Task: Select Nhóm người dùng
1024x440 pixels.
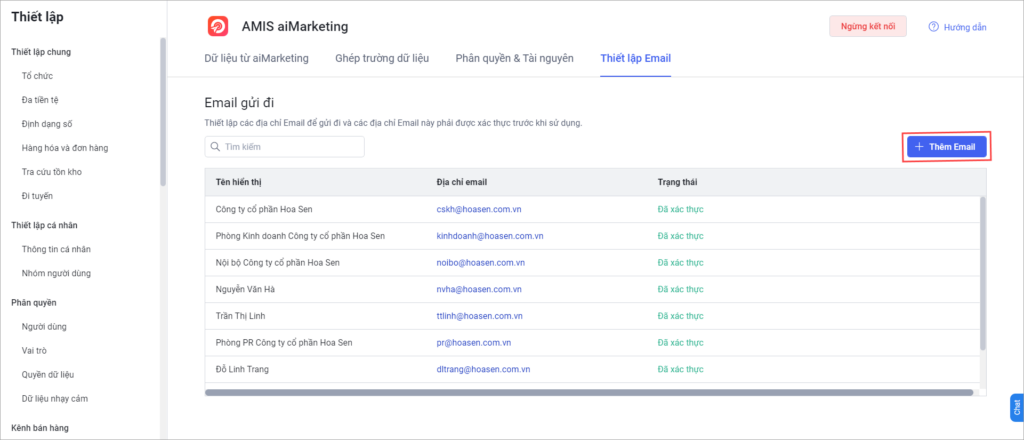Action: [56, 273]
